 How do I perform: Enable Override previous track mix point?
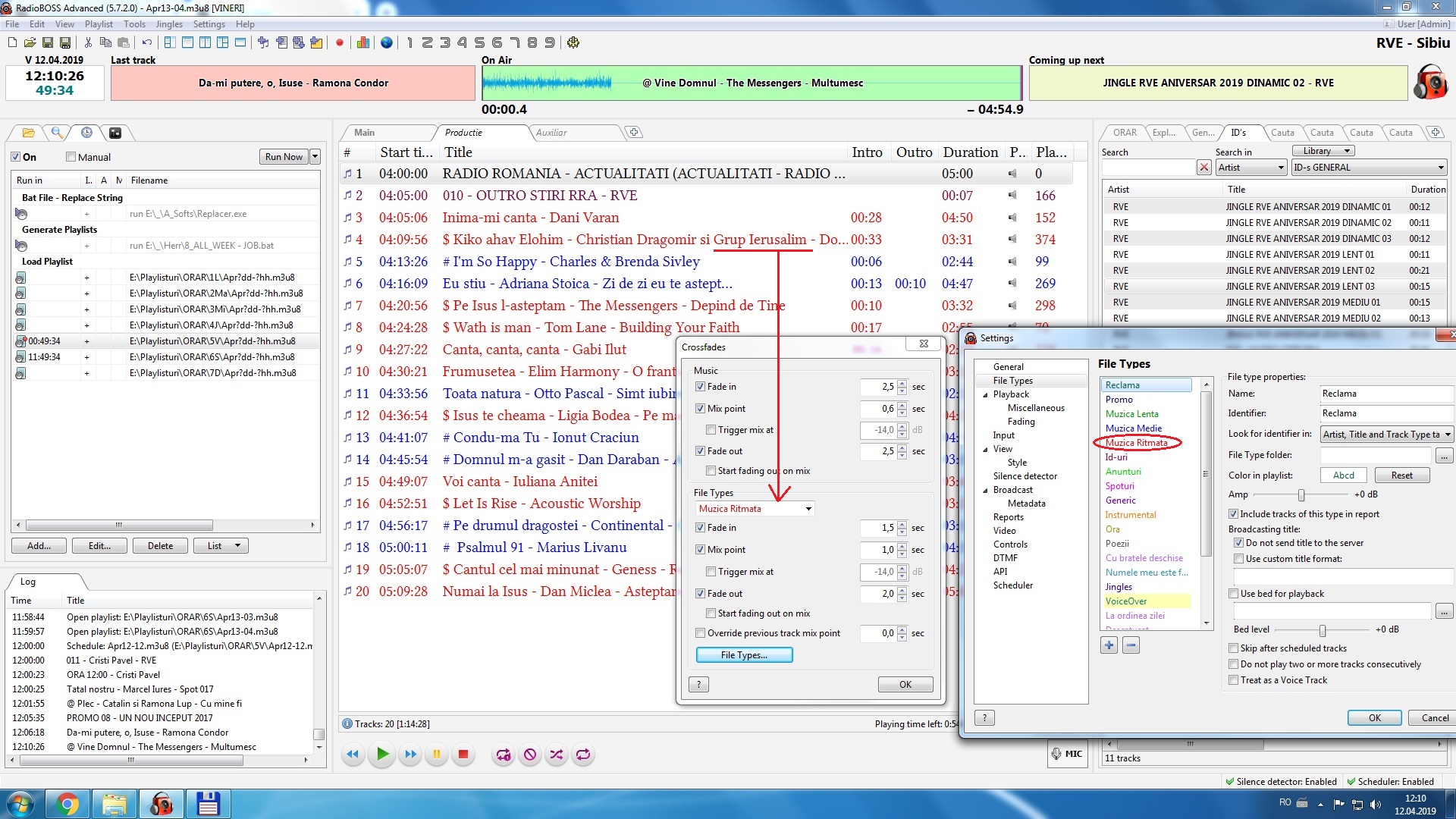[x=701, y=633]
